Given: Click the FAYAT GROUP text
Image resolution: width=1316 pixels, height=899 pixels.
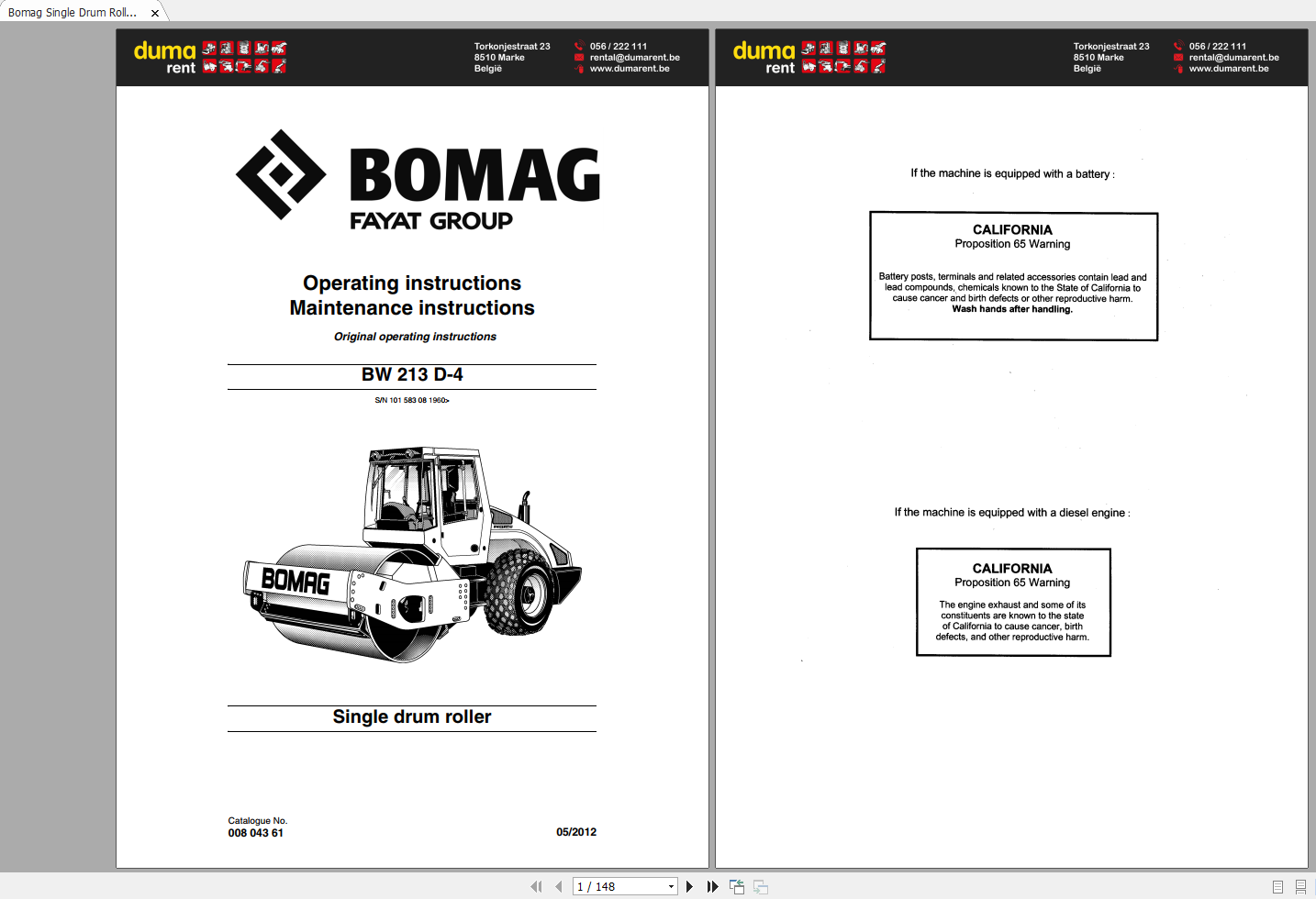Looking at the screenshot, I should (431, 220).
